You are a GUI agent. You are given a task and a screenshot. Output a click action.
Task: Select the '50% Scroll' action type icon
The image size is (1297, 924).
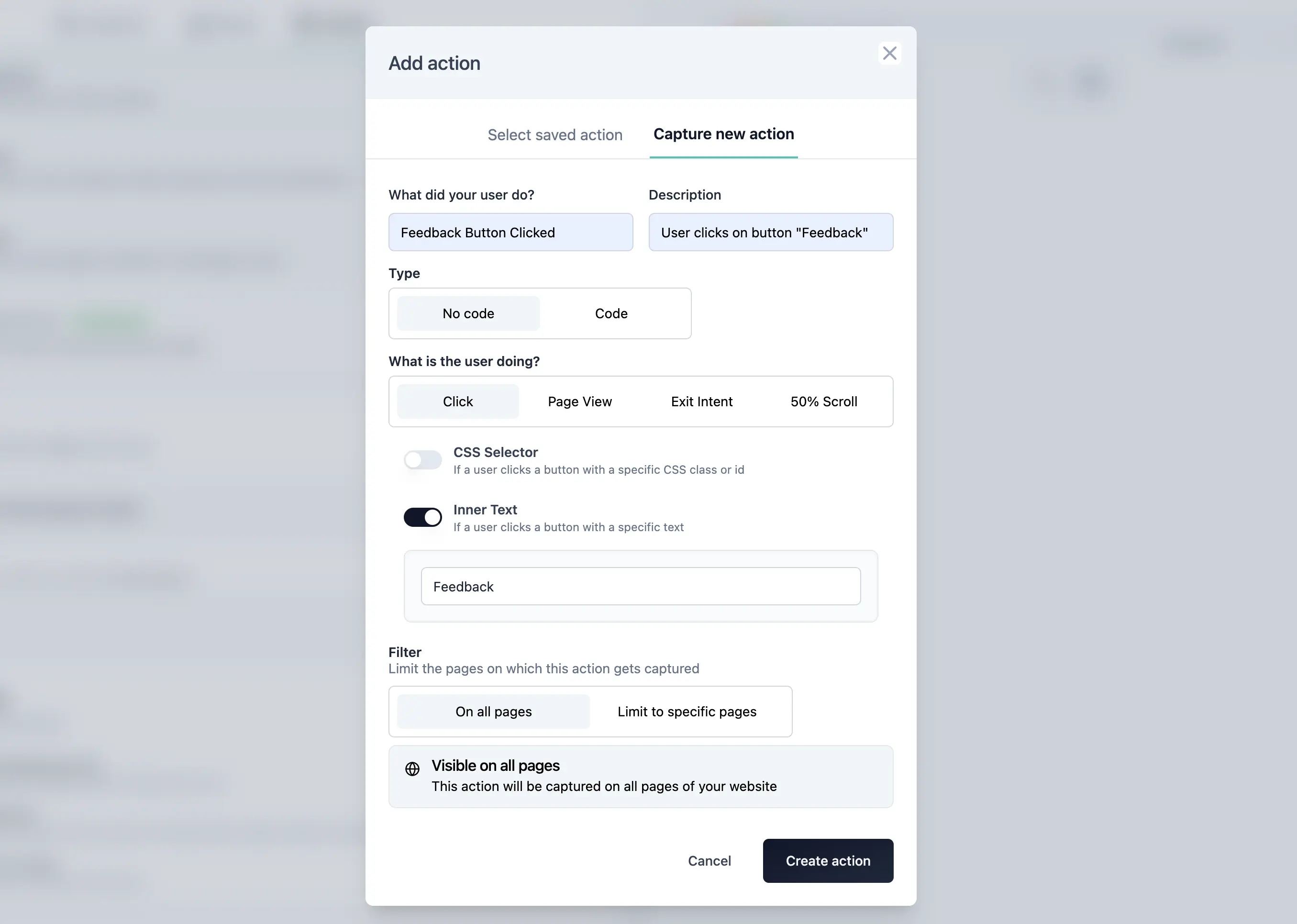[824, 401]
